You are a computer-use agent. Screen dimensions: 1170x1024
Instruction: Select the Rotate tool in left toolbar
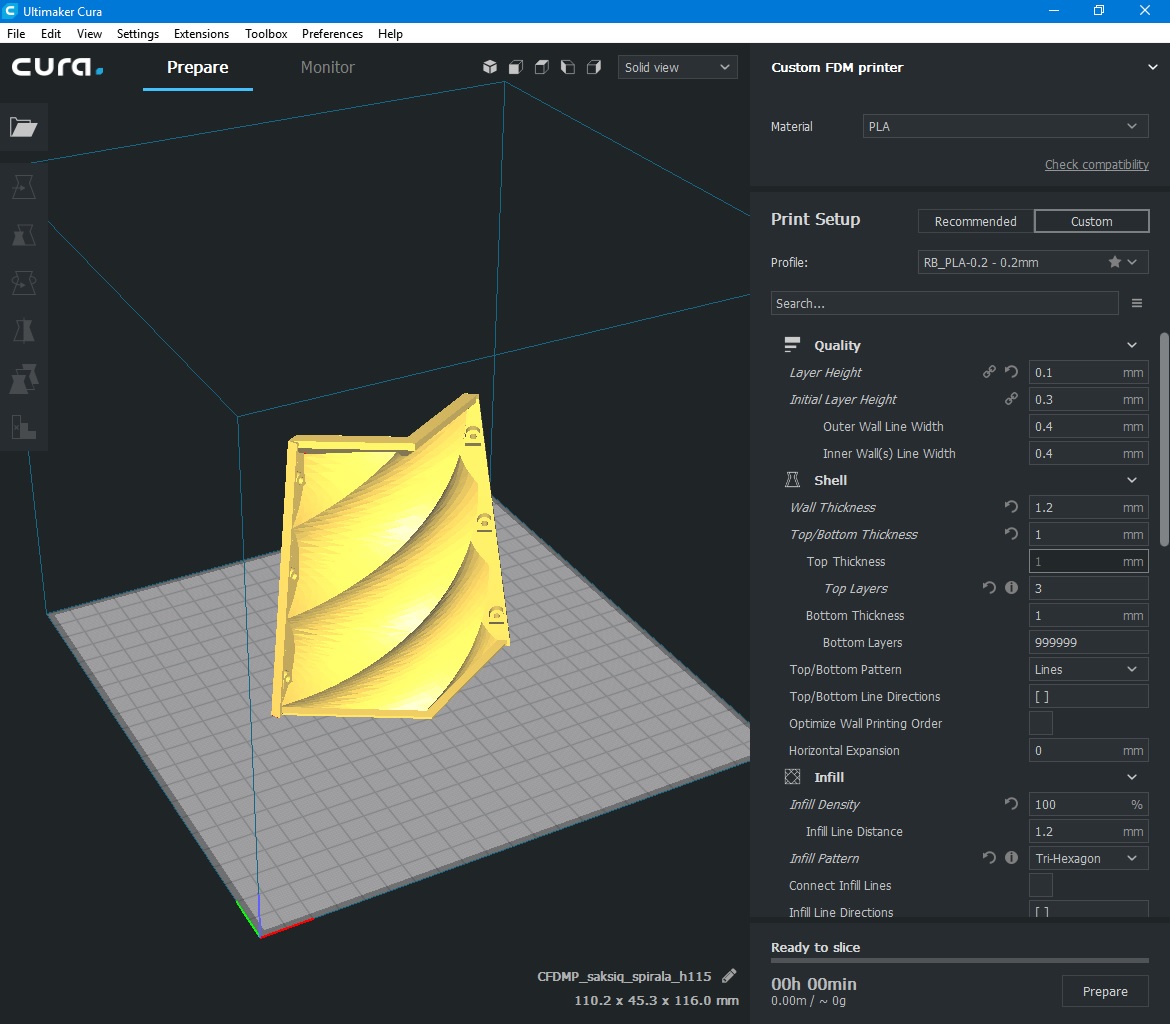[23, 283]
